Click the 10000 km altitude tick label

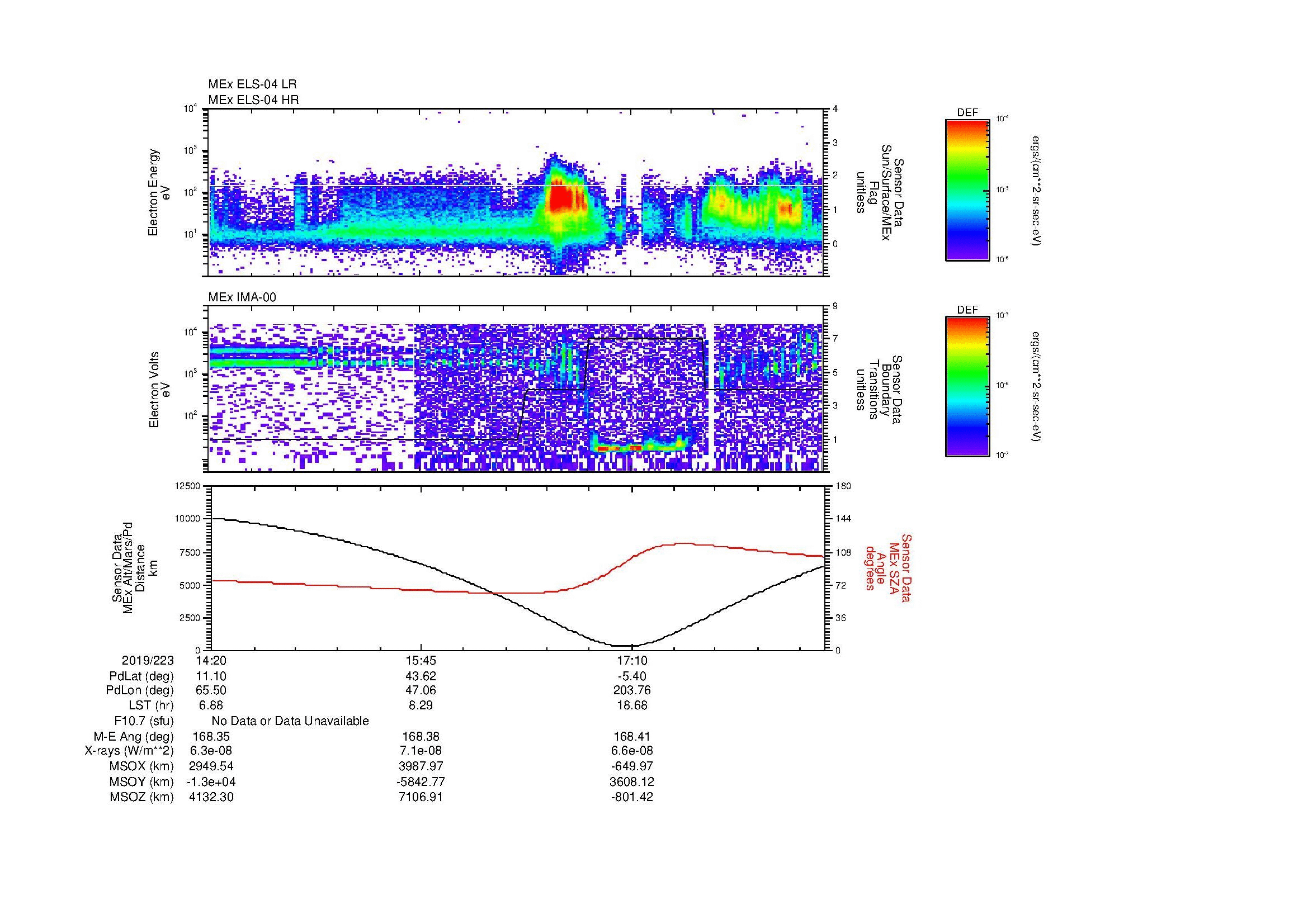click(188, 519)
